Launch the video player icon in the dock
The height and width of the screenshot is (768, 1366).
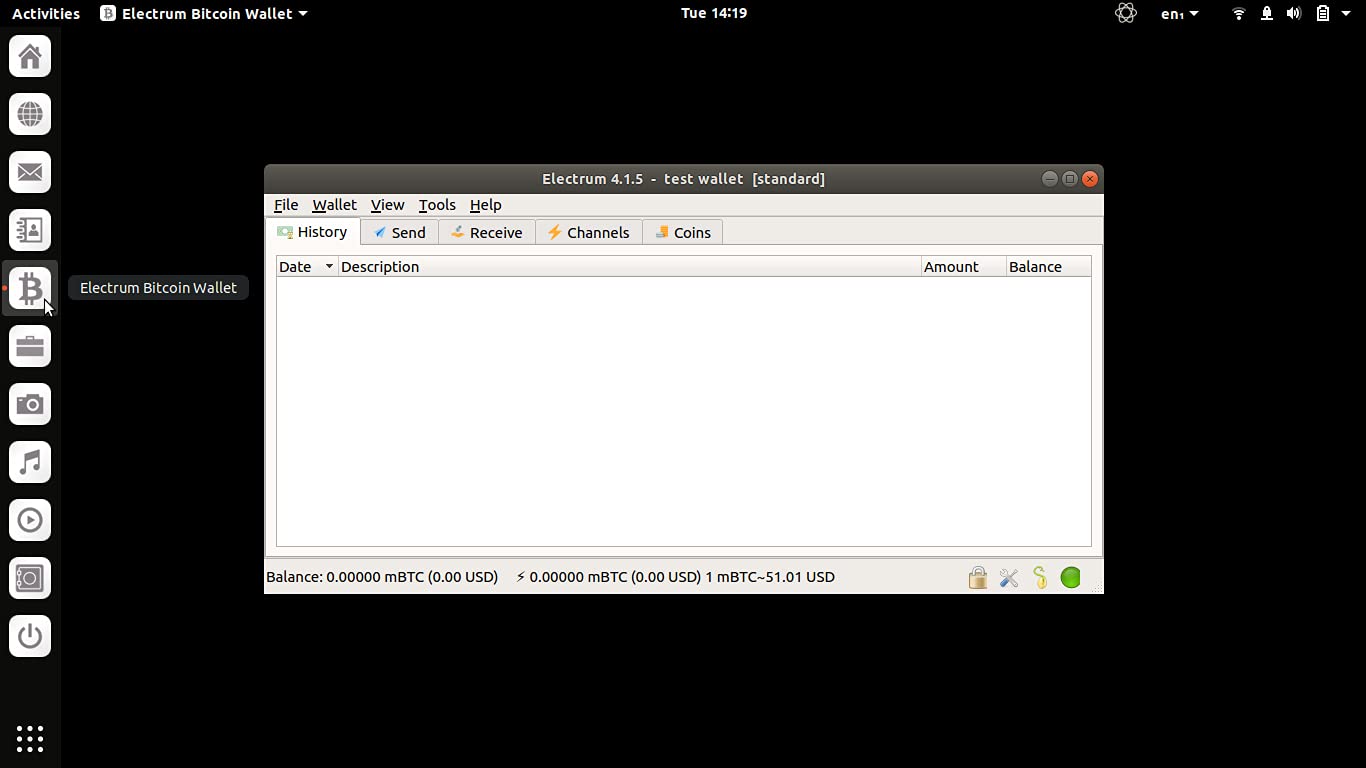[x=30, y=521]
